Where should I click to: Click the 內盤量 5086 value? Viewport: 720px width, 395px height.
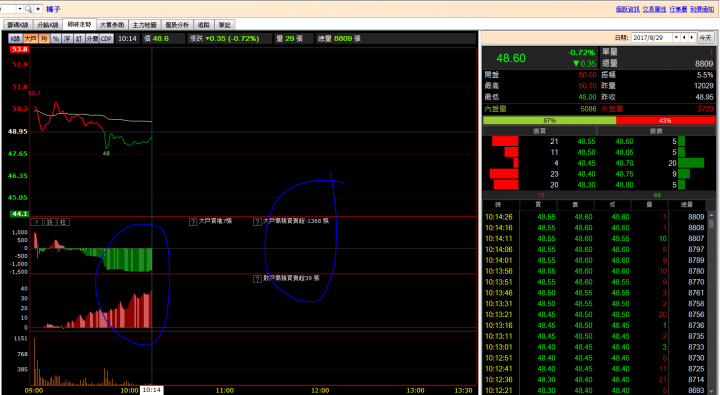[x=588, y=109]
